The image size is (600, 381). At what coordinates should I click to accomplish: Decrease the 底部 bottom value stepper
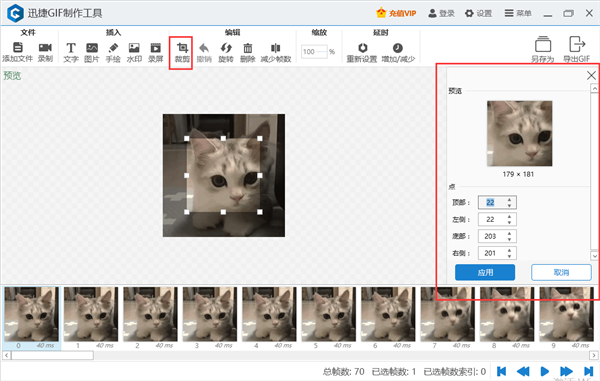(x=509, y=239)
